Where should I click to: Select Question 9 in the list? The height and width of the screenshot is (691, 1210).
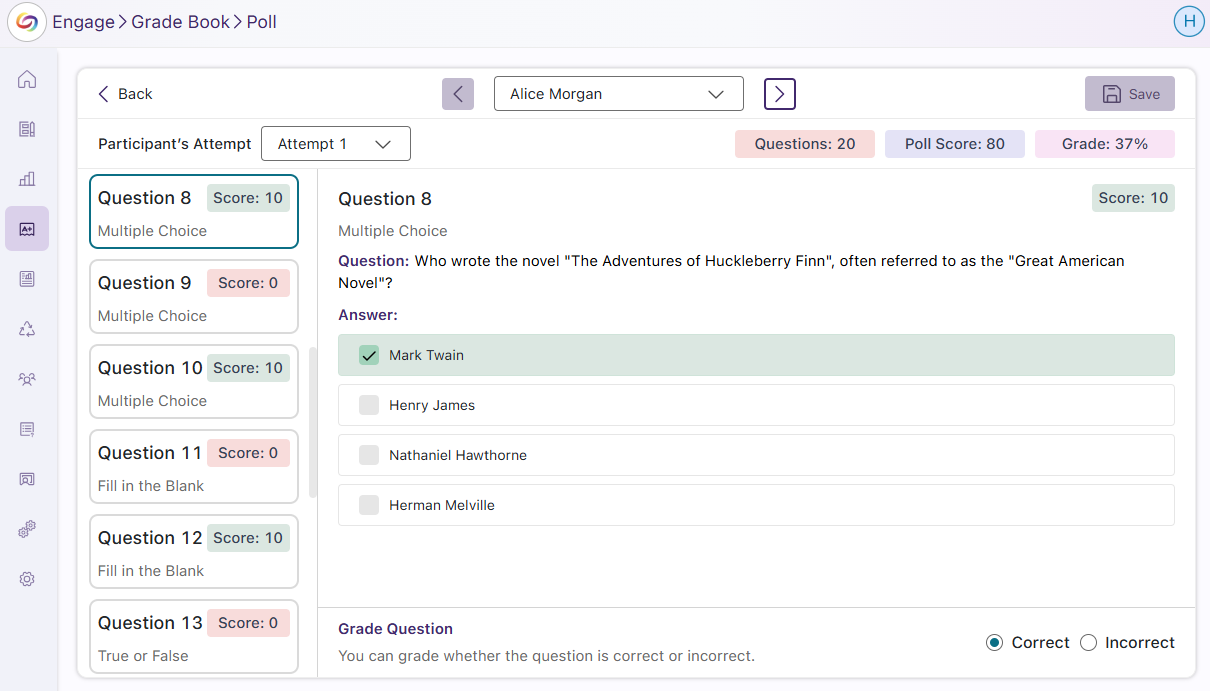click(193, 297)
